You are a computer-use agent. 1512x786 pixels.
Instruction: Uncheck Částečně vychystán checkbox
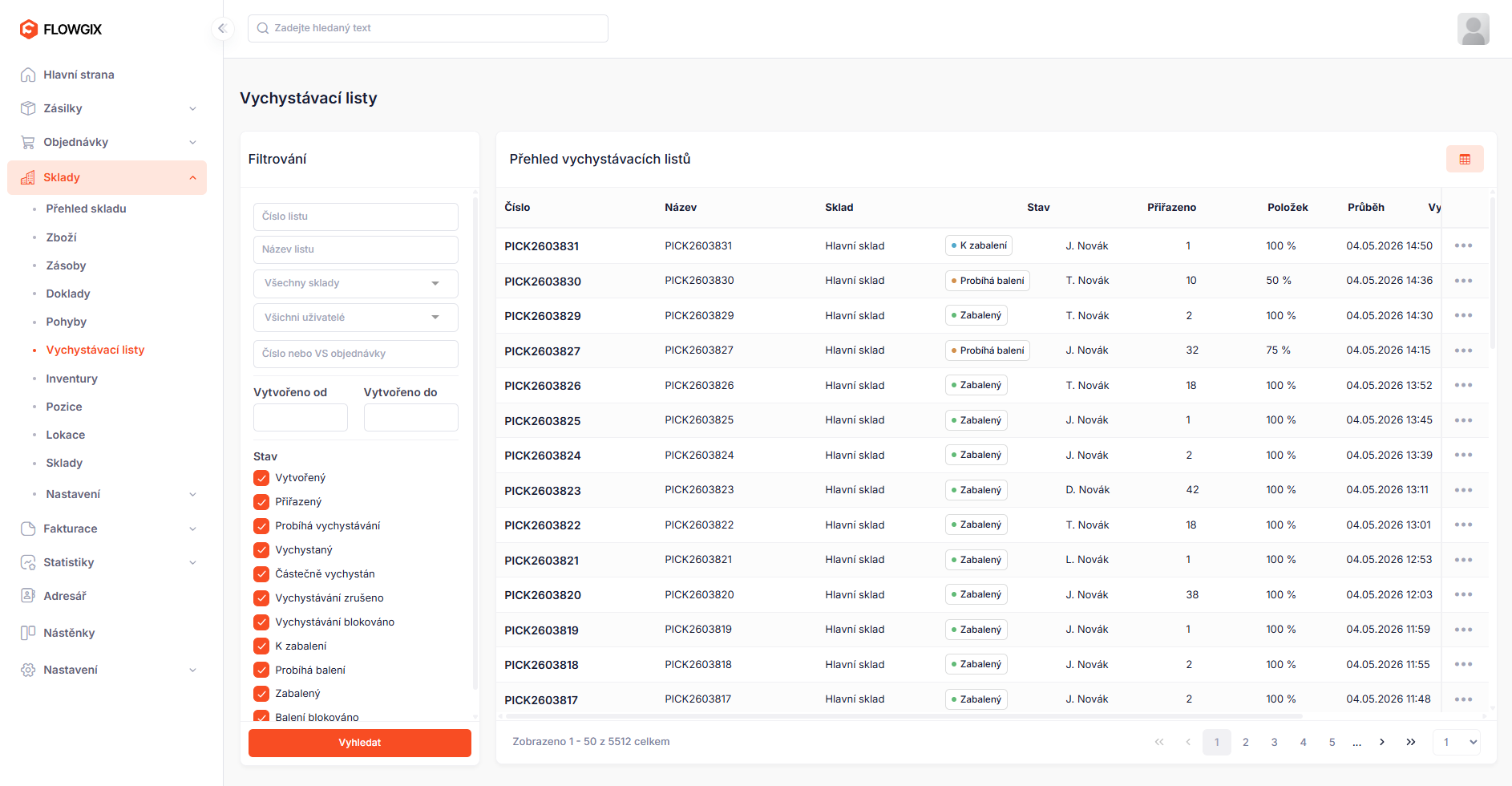click(x=261, y=574)
